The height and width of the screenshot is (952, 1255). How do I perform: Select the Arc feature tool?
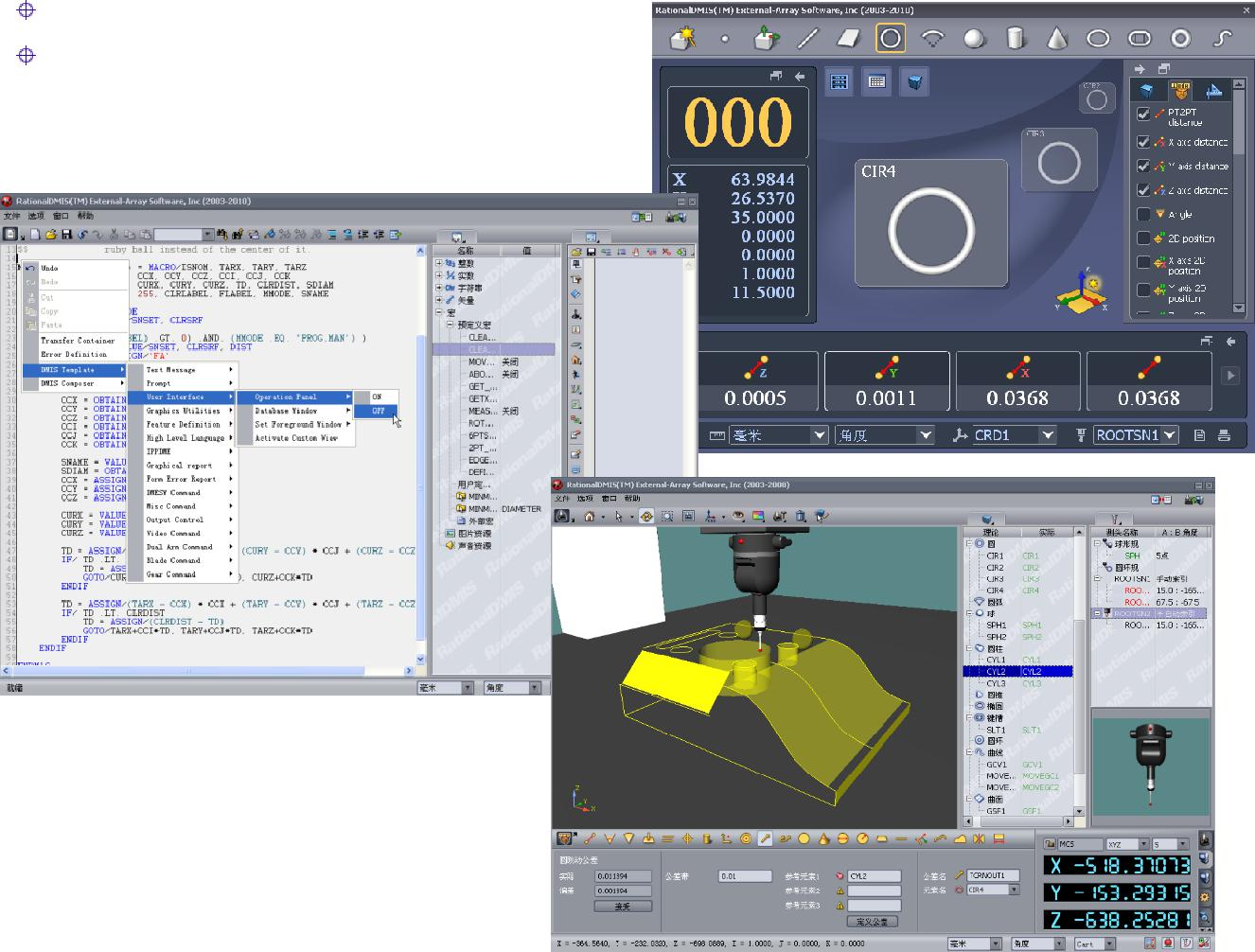[x=933, y=39]
